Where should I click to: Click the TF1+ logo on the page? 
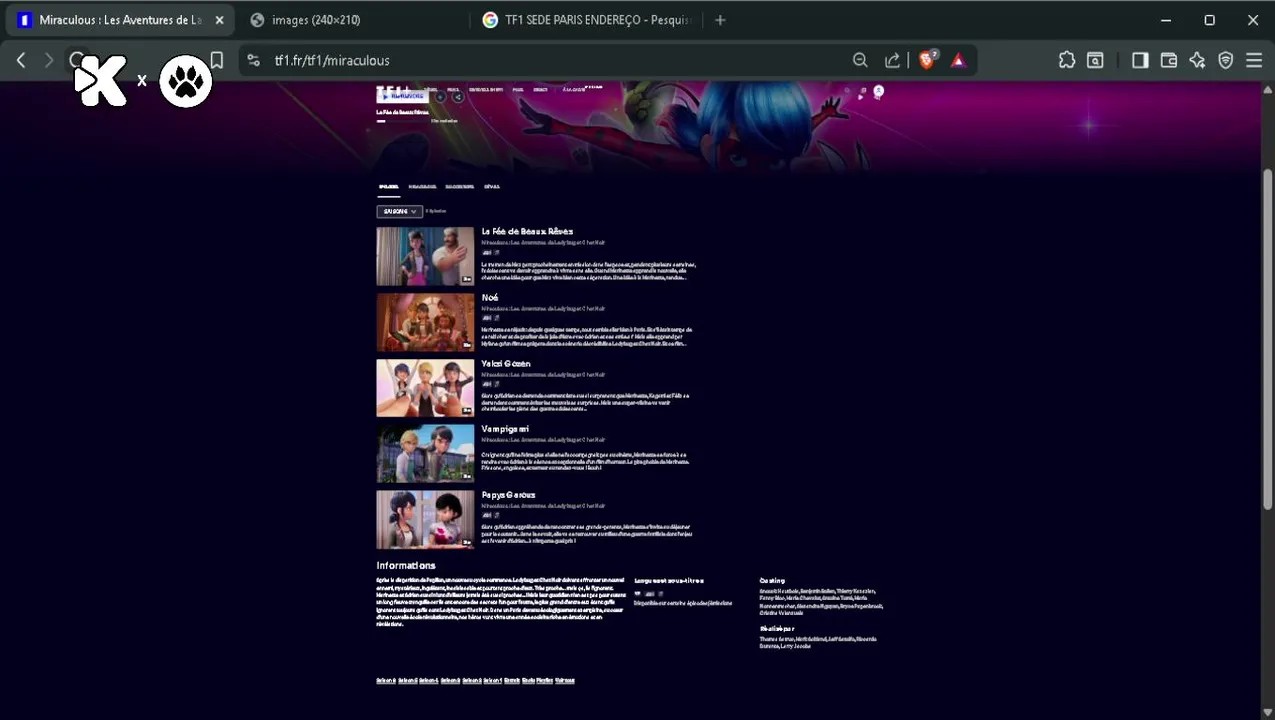tap(394, 89)
